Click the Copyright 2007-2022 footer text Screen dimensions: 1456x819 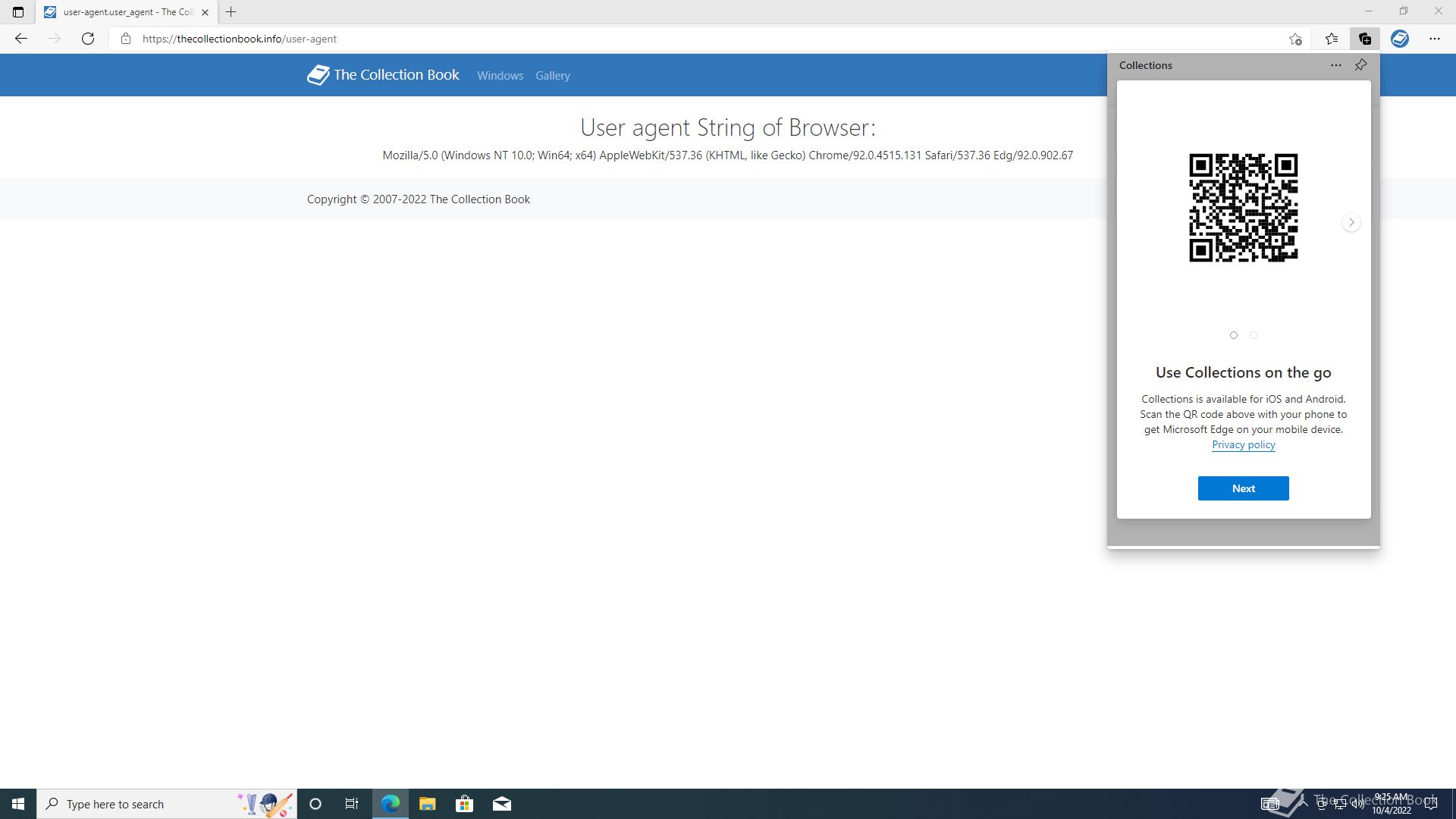tap(419, 199)
